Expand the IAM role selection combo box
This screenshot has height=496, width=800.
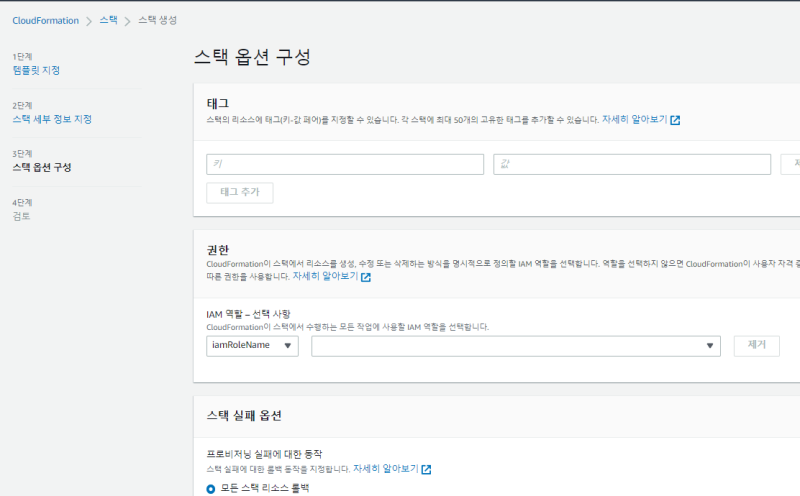[x=516, y=346]
